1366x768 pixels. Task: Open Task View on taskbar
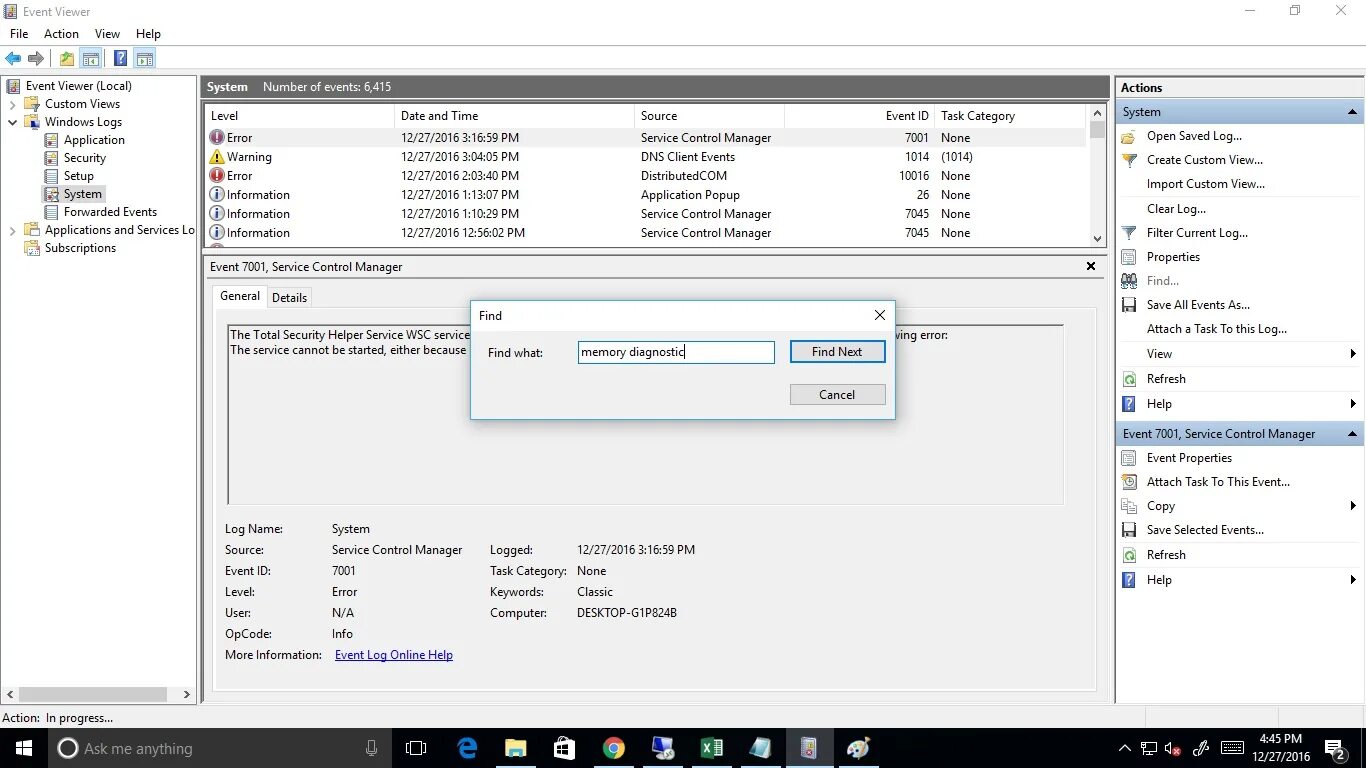[x=416, y=748]
